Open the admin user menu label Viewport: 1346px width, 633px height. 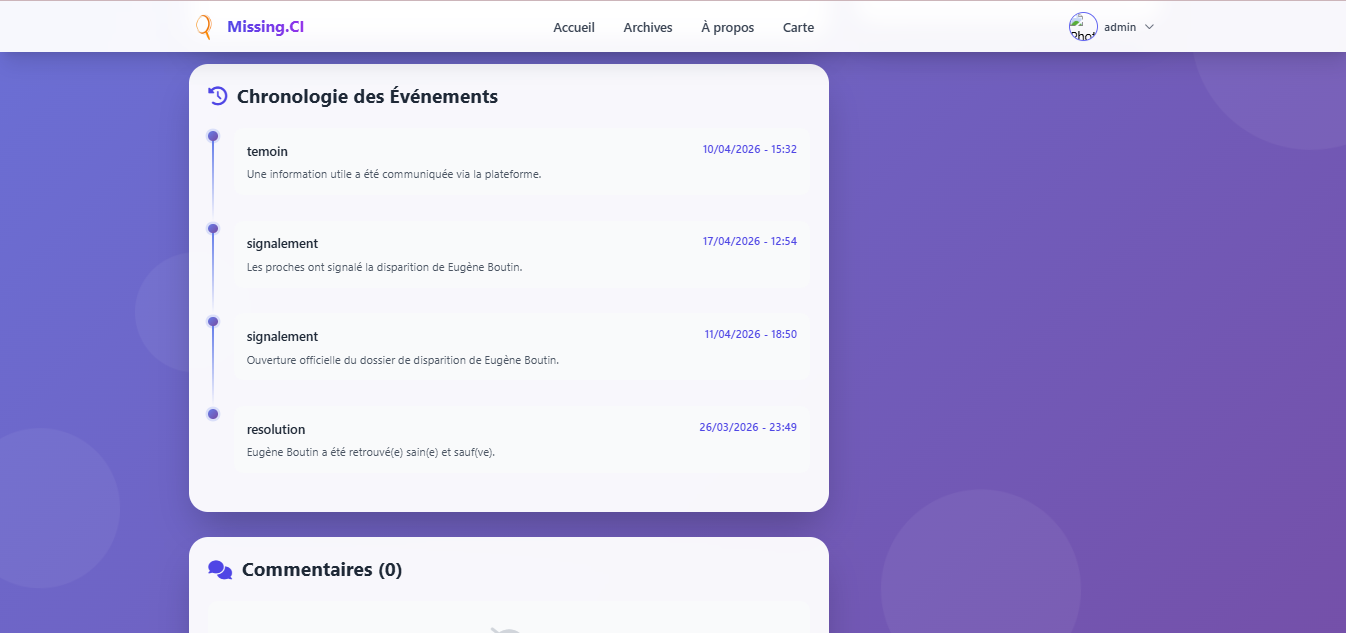click(1120, 27)
